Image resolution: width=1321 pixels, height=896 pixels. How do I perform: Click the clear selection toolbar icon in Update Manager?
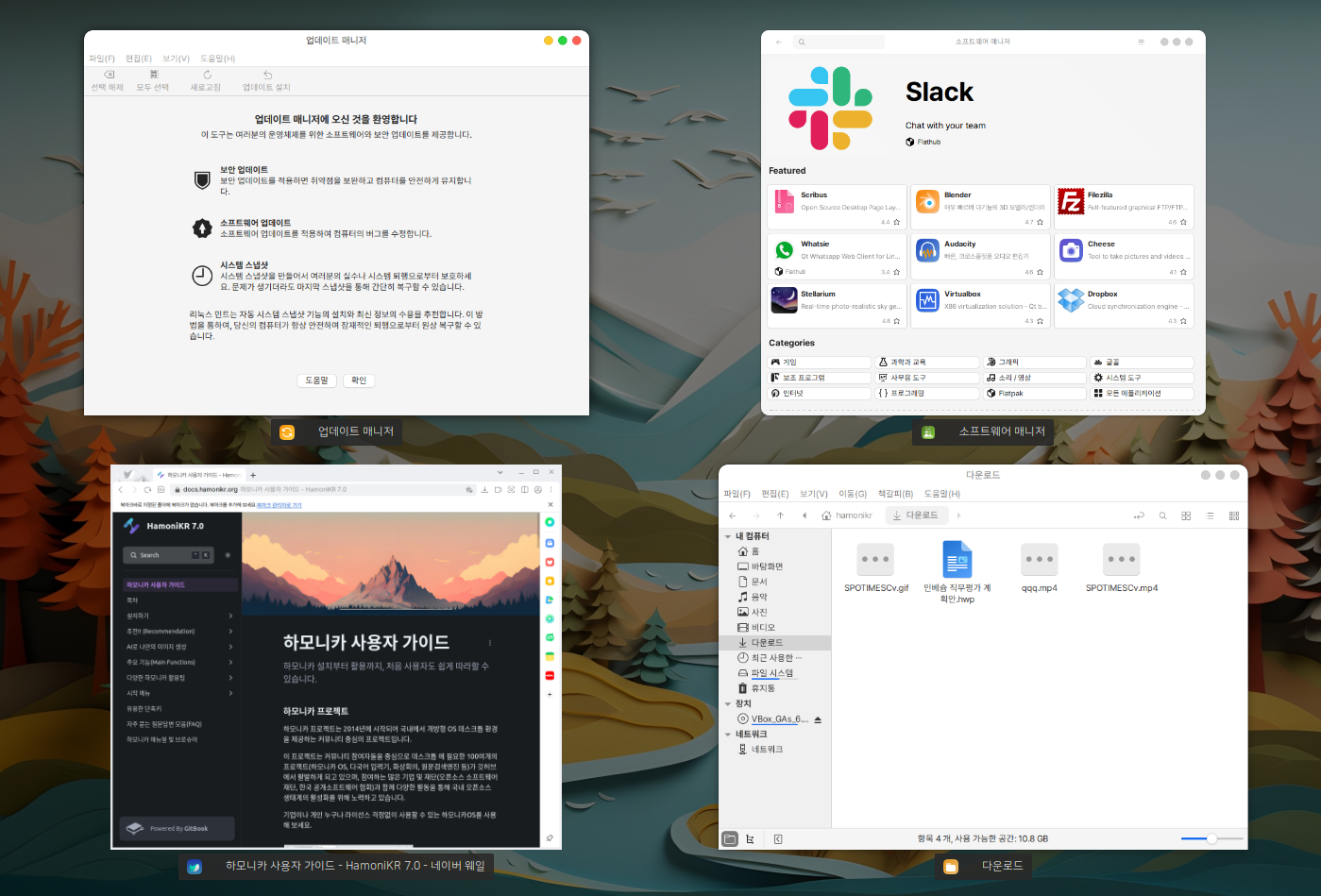pos(109,75)
